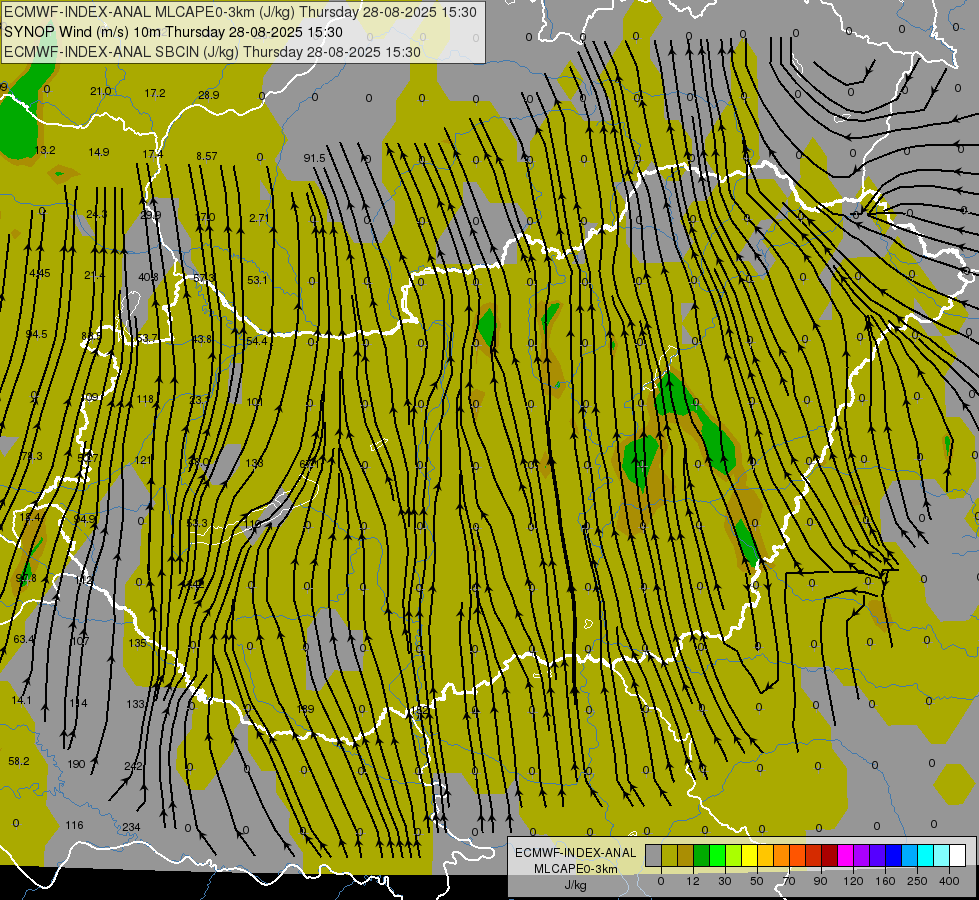Click the map value '21.0'
Image resolution: width=979 pixels, height=900 pixels.
[x=101, y=91]
